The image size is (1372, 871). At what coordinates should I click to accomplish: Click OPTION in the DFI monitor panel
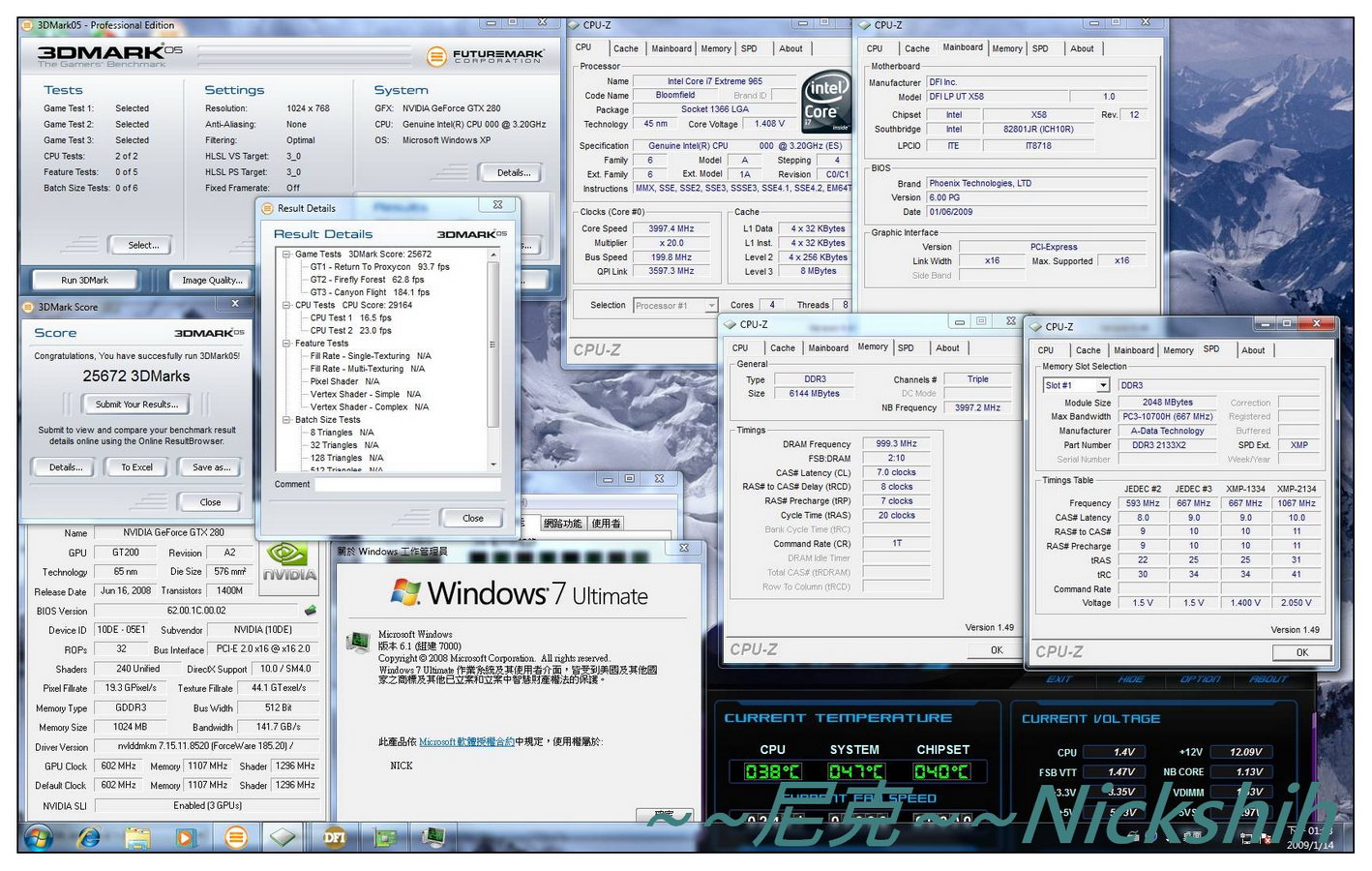[1200, 679]
